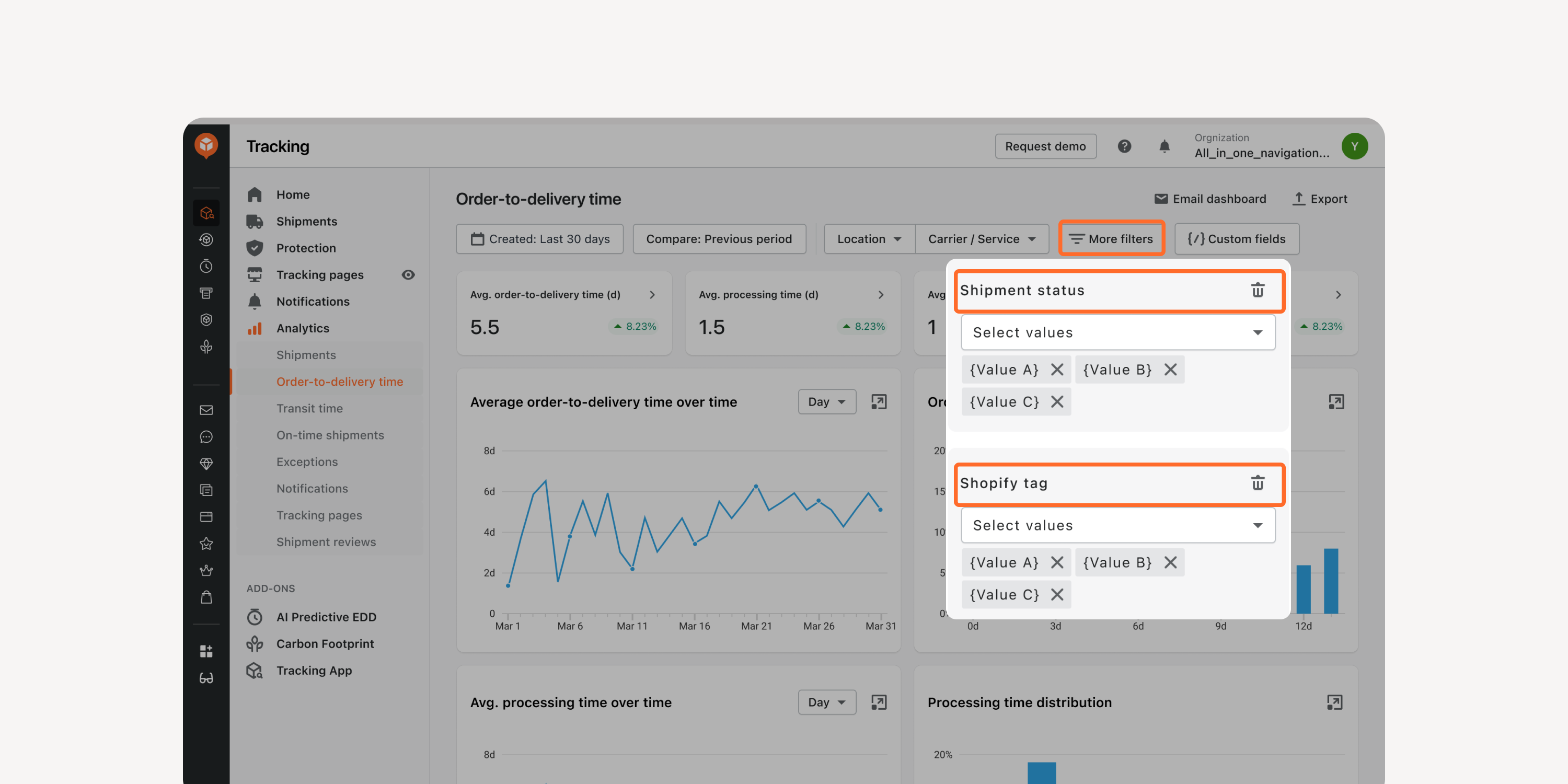Open notifications bell in top bar

1164,146
